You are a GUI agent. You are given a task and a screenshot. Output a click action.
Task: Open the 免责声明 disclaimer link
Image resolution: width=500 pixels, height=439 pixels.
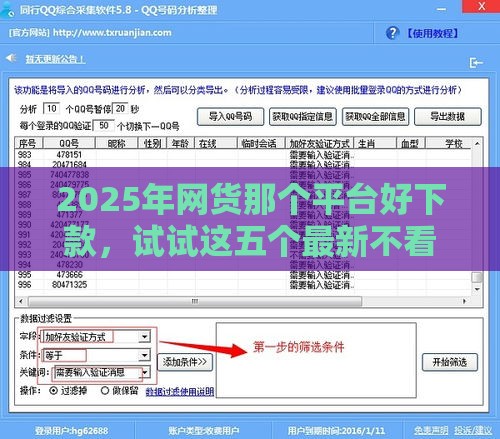point(431,431)
